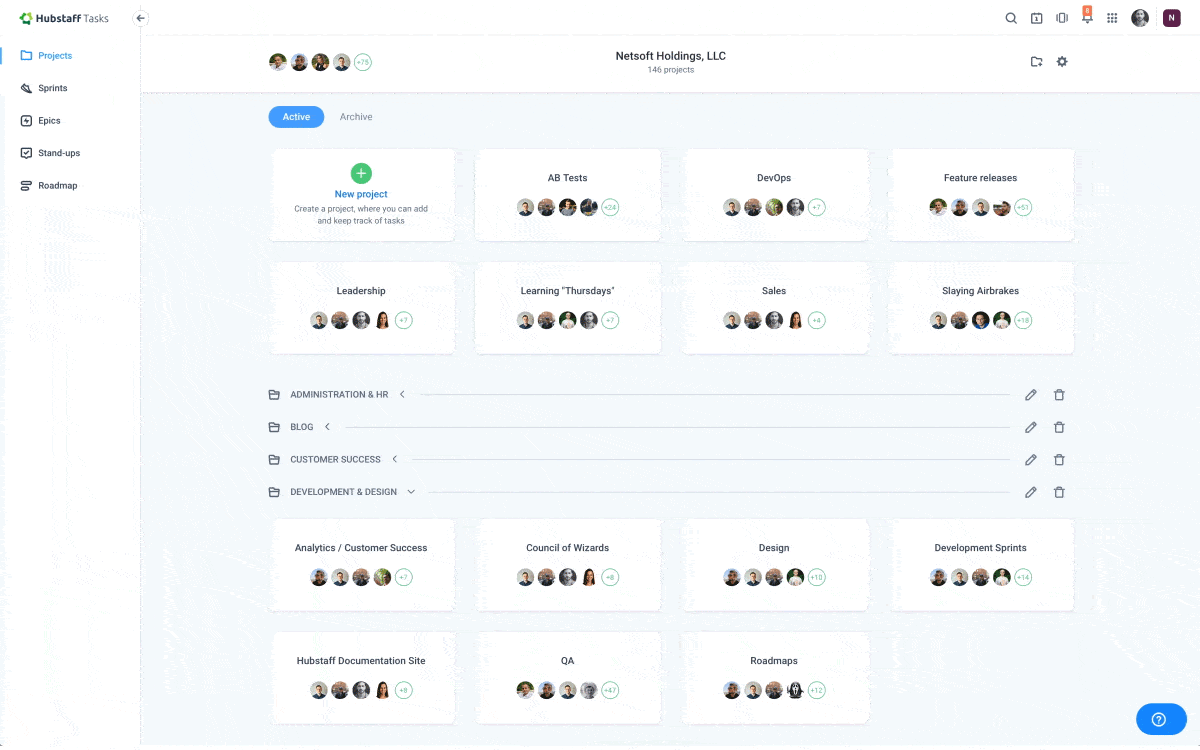Edit the Development & Design folder
Viewport: 1200px width, 750px height.
point(1031,492)
